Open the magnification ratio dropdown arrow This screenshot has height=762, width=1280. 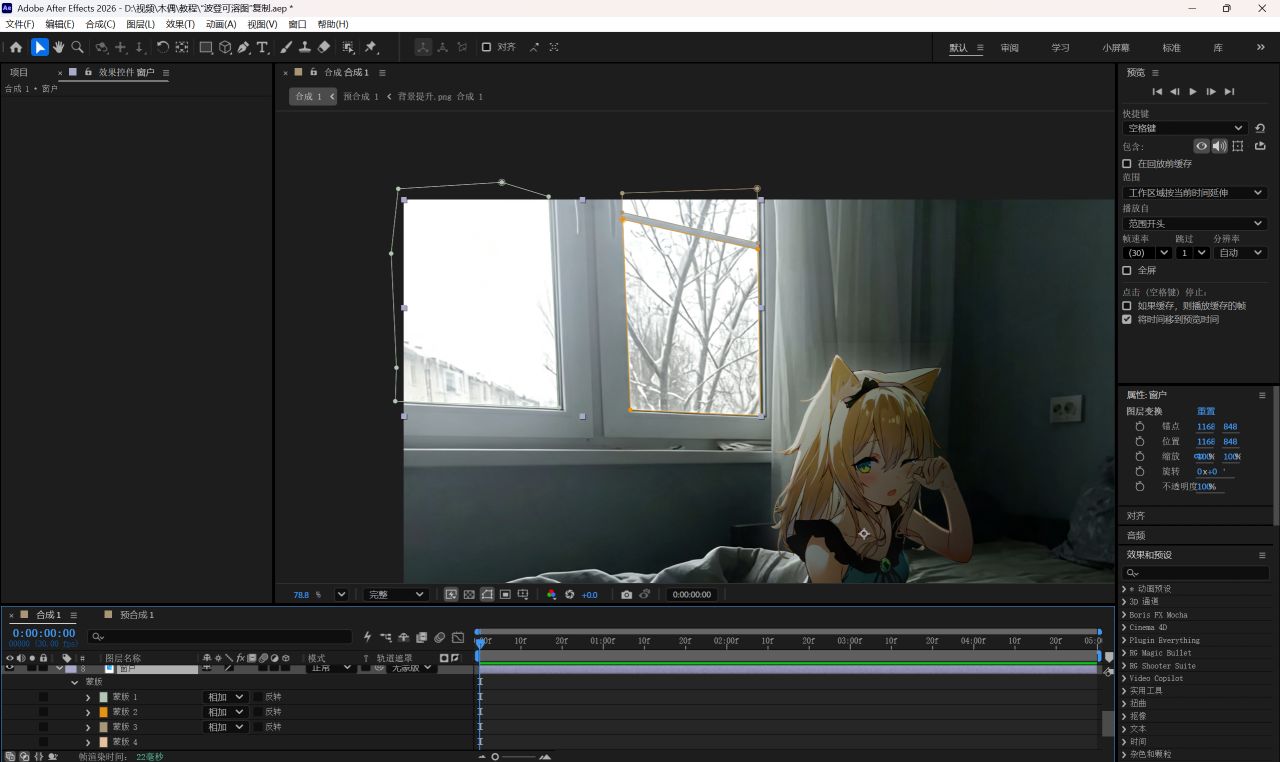click(341, 594)
